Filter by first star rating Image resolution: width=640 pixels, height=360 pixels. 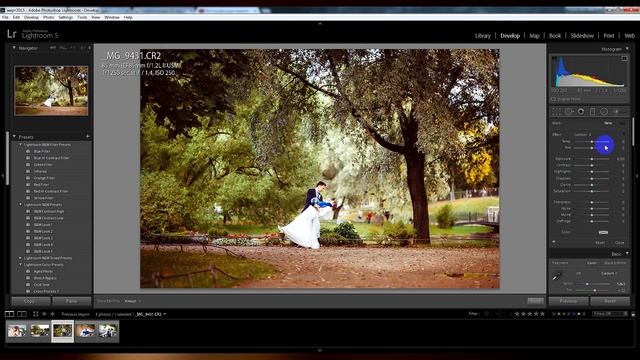[x=517, y=314]
